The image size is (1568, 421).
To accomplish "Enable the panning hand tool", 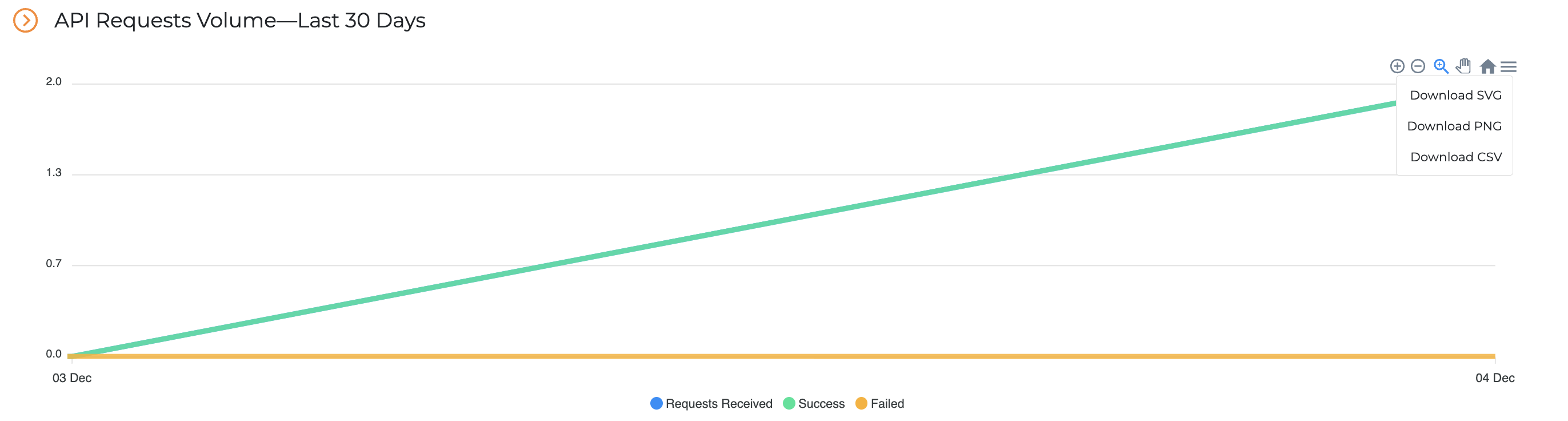I will pos(1463,66).
